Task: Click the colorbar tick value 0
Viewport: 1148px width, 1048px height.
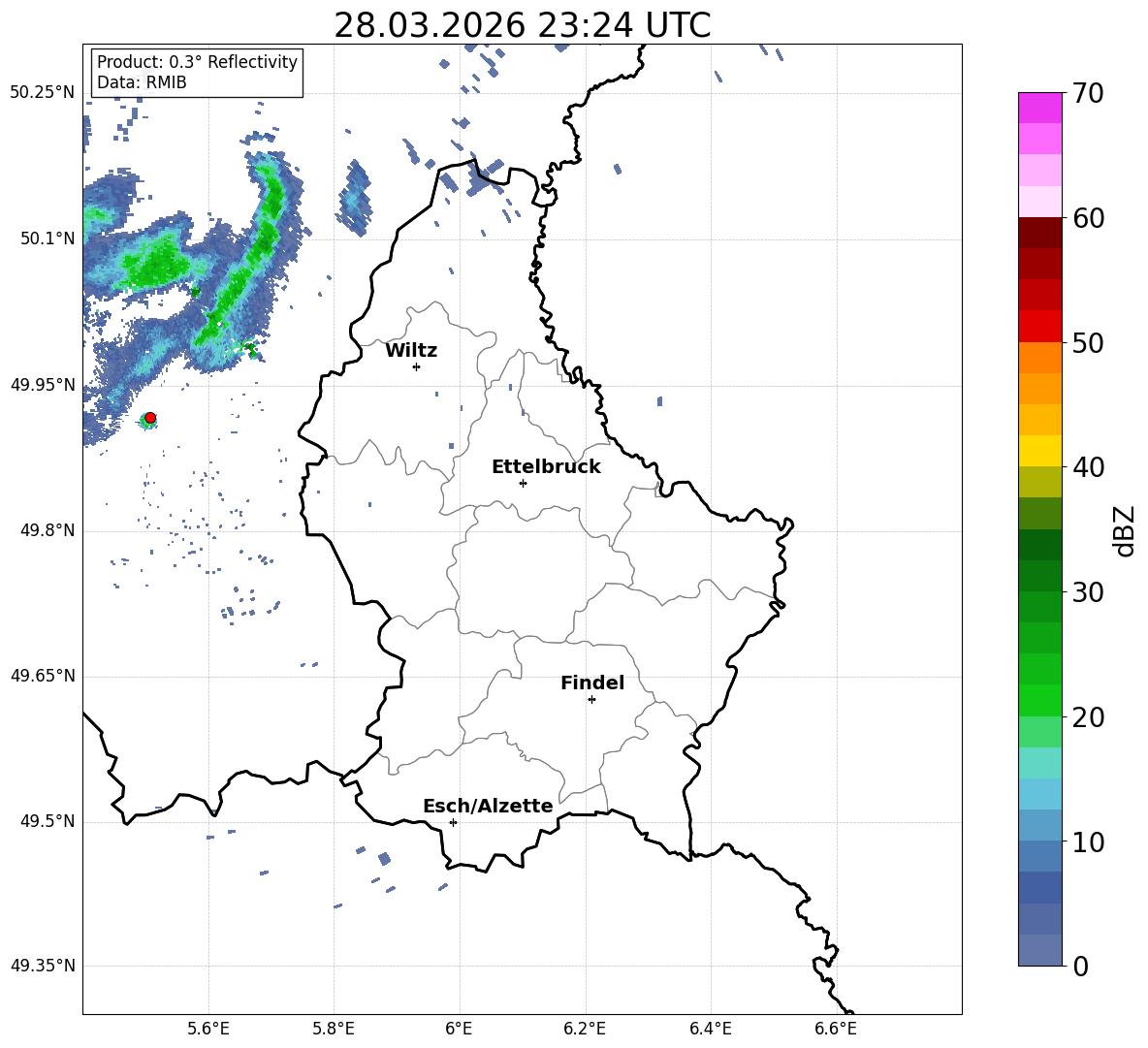Action: pyautogui.click(x=1081, y=966)
